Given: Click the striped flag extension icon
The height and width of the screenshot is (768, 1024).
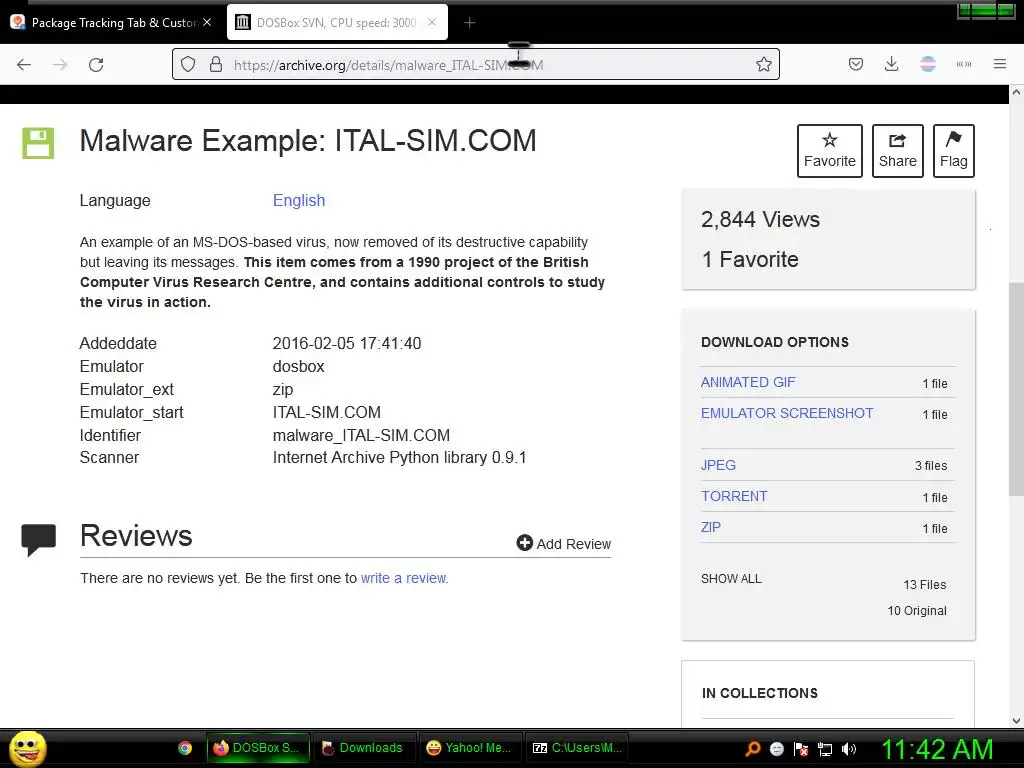Looking at the screenshot, I should 928,64.
